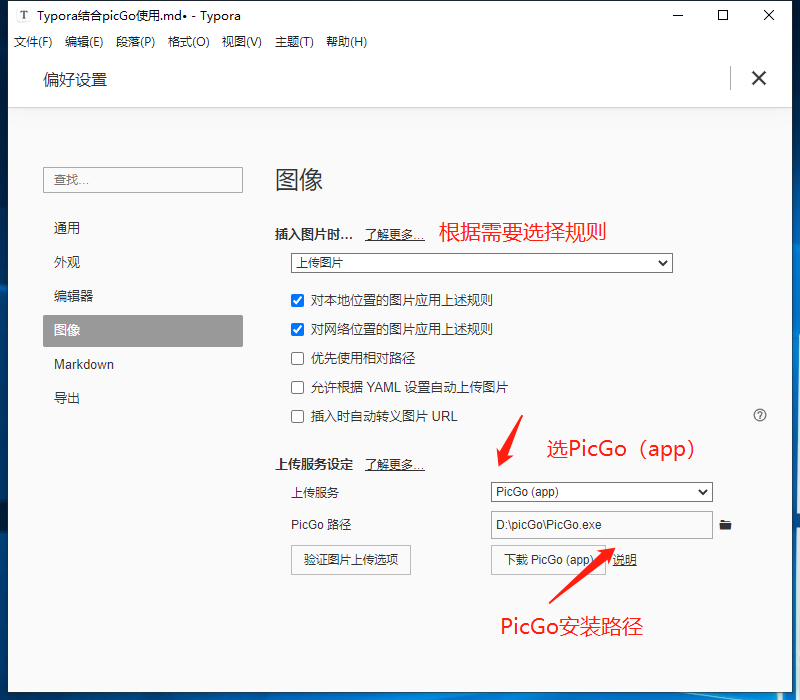
Task: Select 编辑器 in the settings sidebar
Action: click(143, 296)
